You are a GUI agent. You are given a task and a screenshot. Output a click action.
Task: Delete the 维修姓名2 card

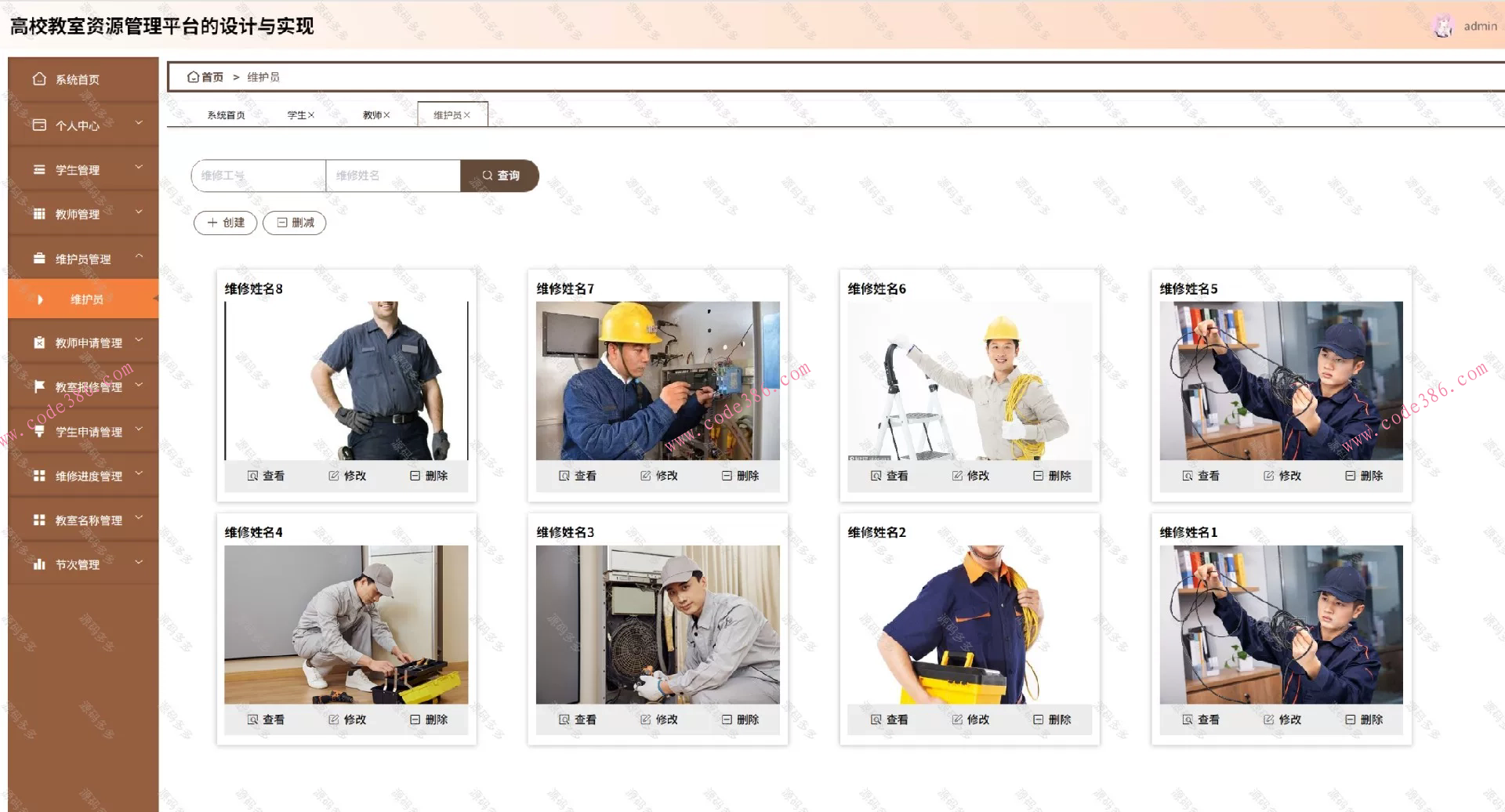click(1052, 720)
